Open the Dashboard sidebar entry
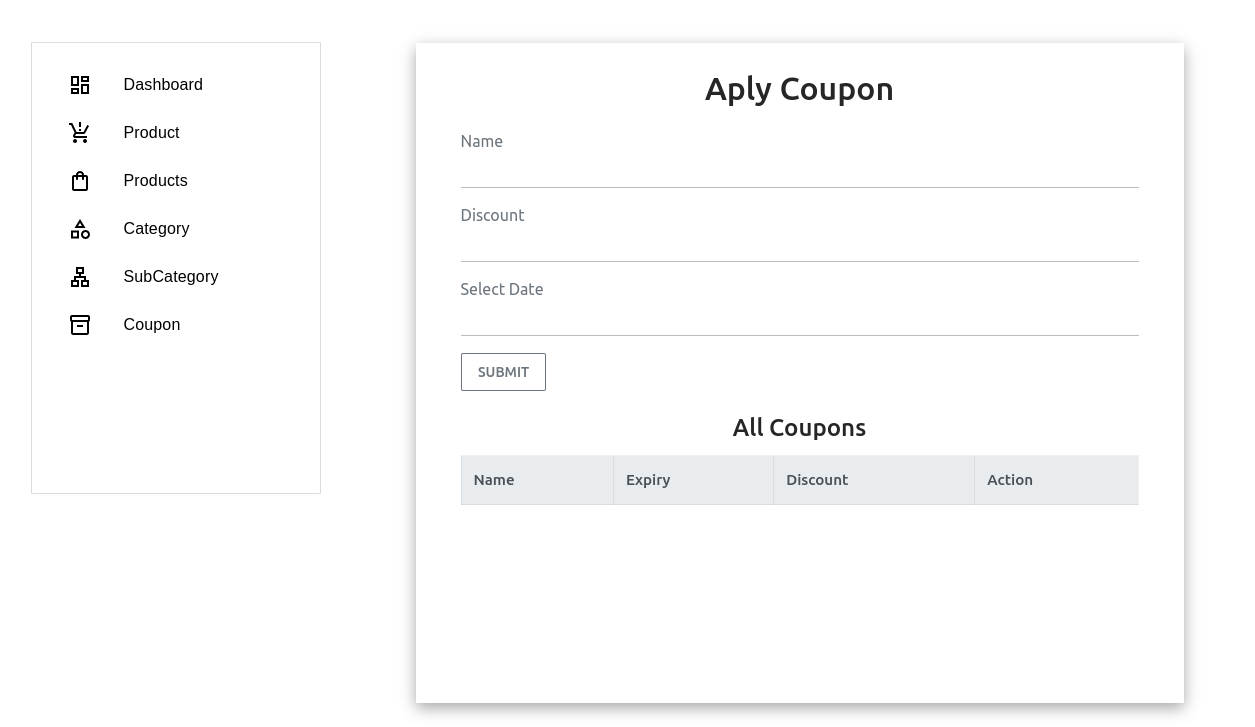The image size is (1255, 727). coord(163,85)
